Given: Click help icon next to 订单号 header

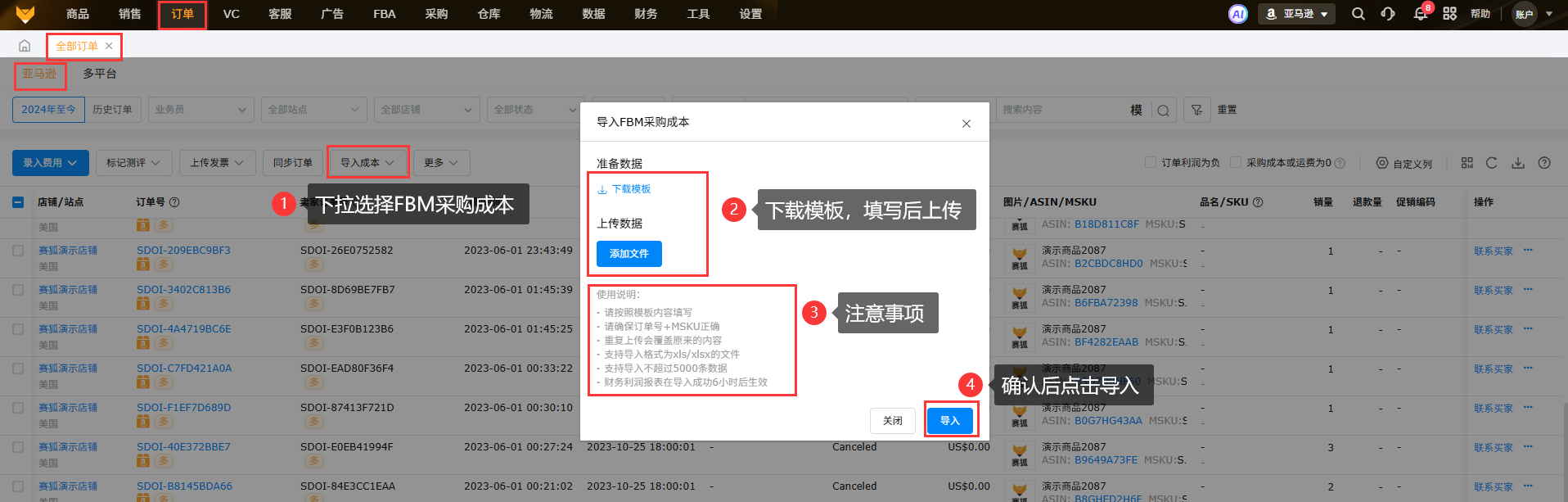Looking at the screenshot, I should pyautogui.click(x=174, y=202).
